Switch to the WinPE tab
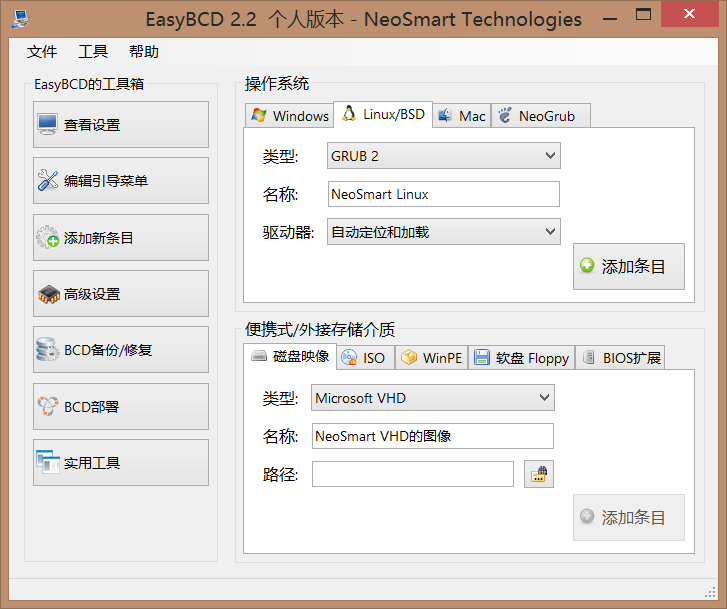 [x=432, y=358]
